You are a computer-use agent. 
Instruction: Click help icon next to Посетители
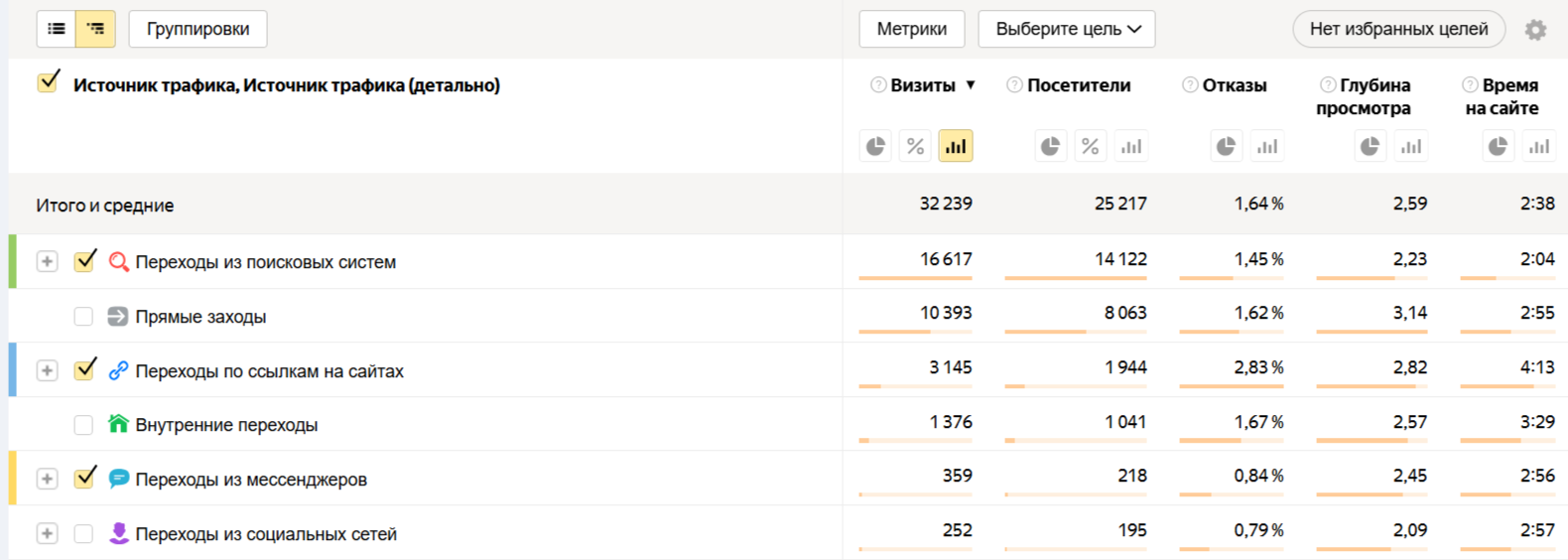point(1014,85)
